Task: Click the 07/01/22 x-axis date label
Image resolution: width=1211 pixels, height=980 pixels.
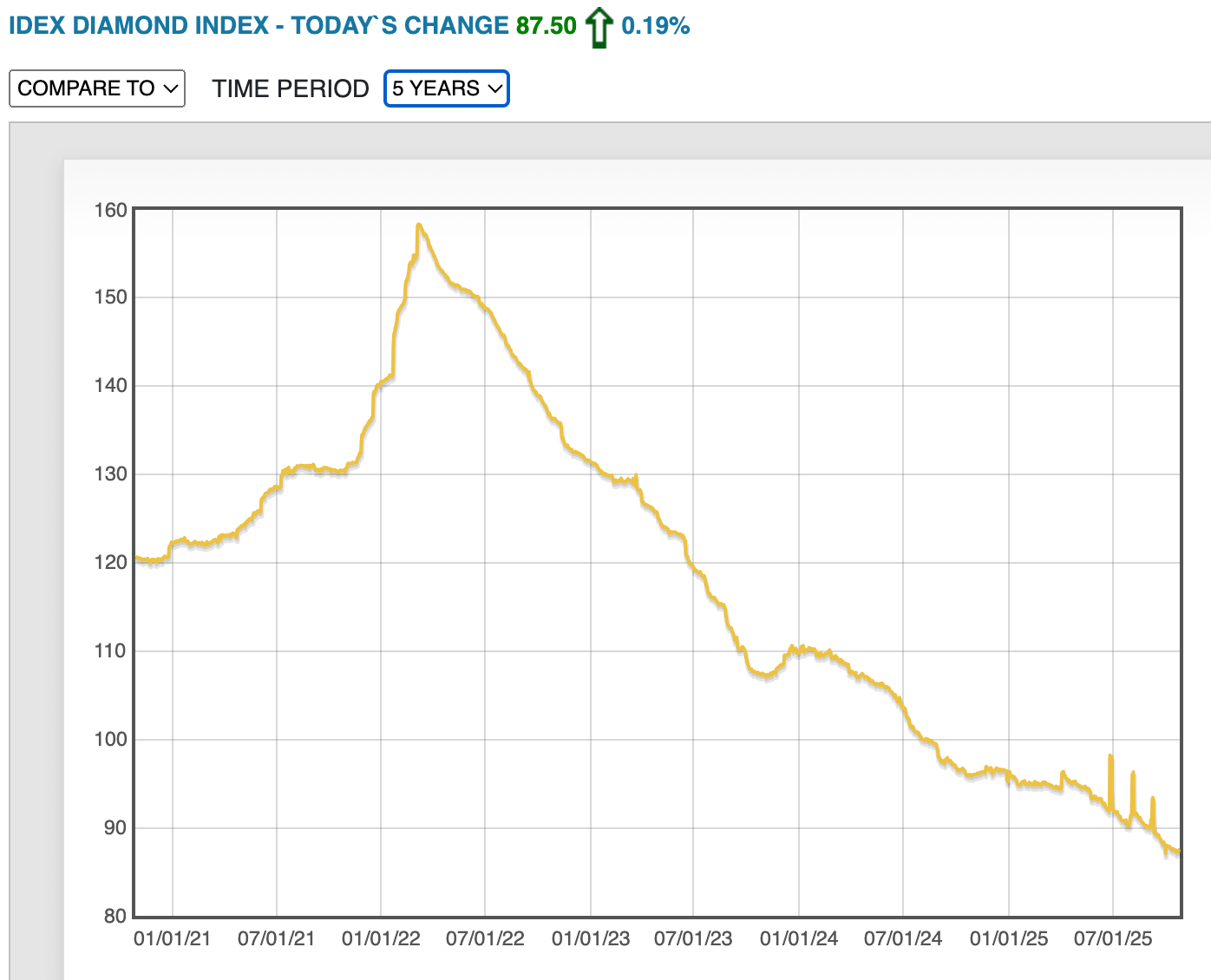Action: 485,938
